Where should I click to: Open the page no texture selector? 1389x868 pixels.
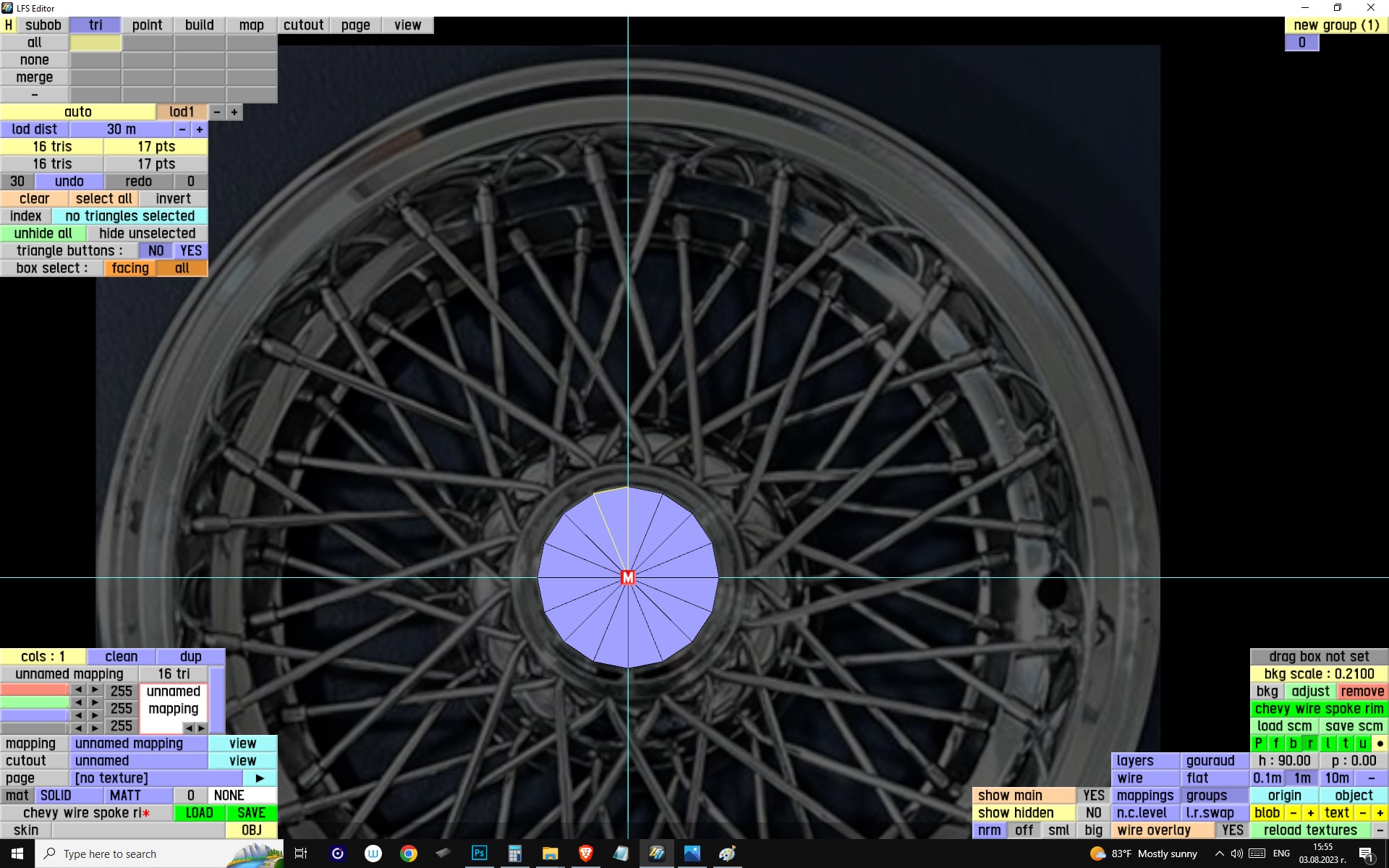click(x=156, y=778)
